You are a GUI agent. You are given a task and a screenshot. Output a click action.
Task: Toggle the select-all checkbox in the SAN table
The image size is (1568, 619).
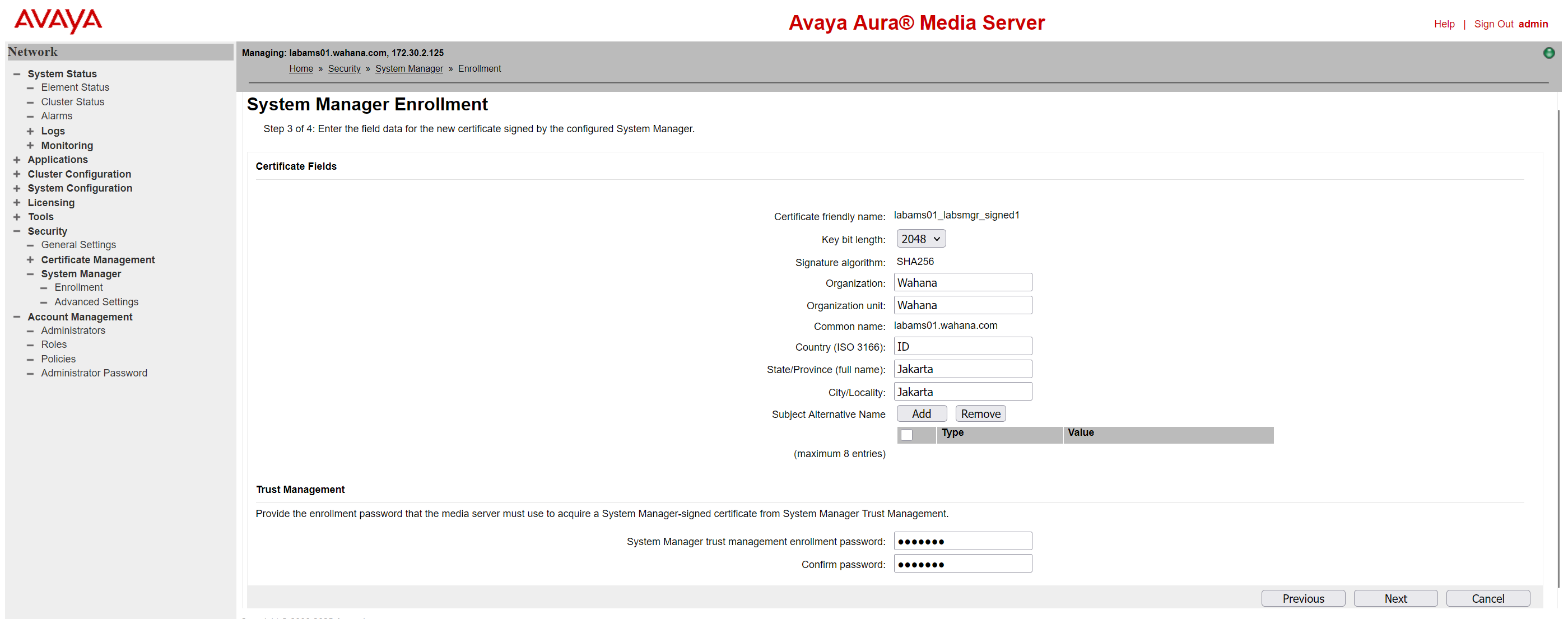tap(908, 435)
